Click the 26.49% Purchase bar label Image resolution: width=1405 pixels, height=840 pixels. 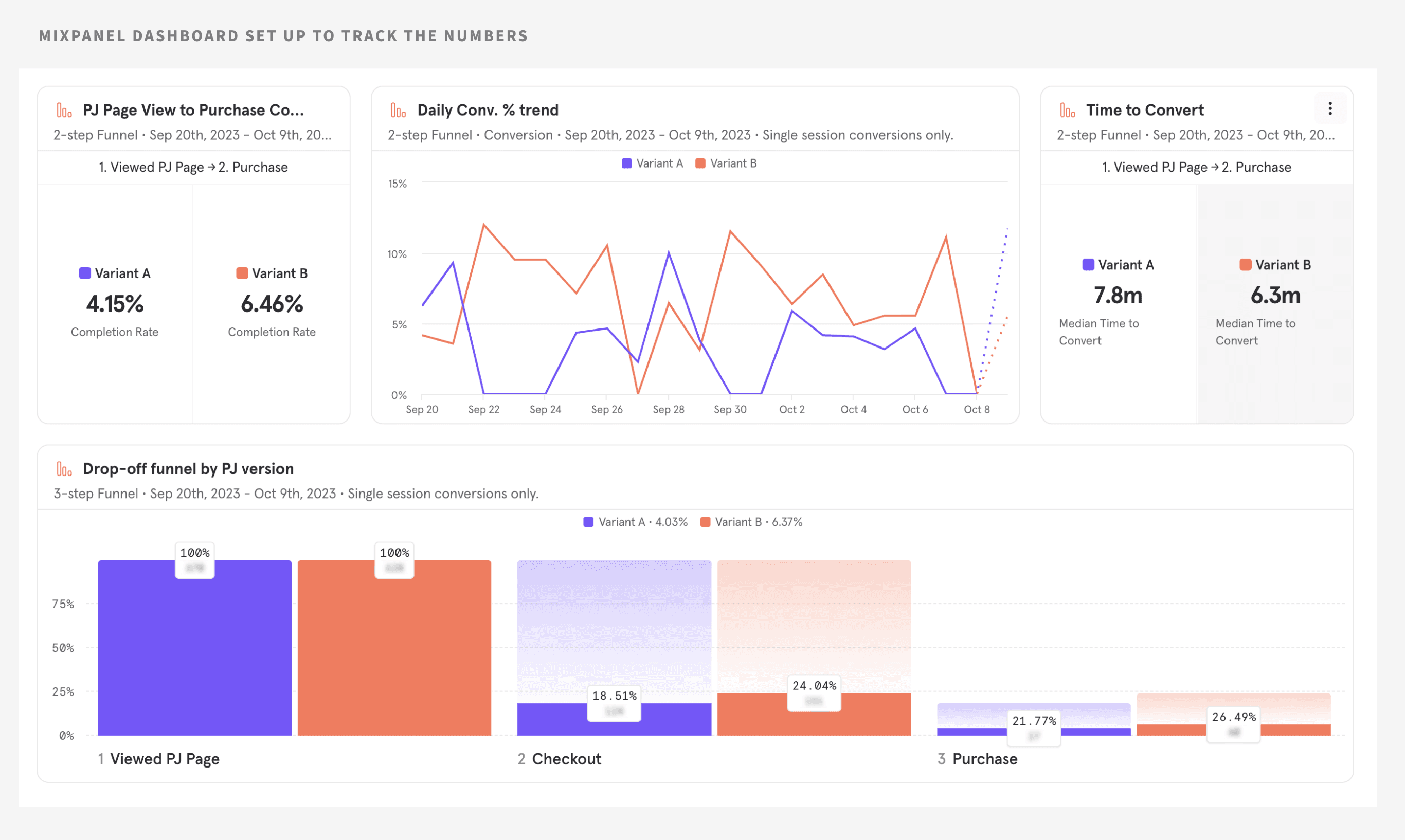(x=1233, y=724)
